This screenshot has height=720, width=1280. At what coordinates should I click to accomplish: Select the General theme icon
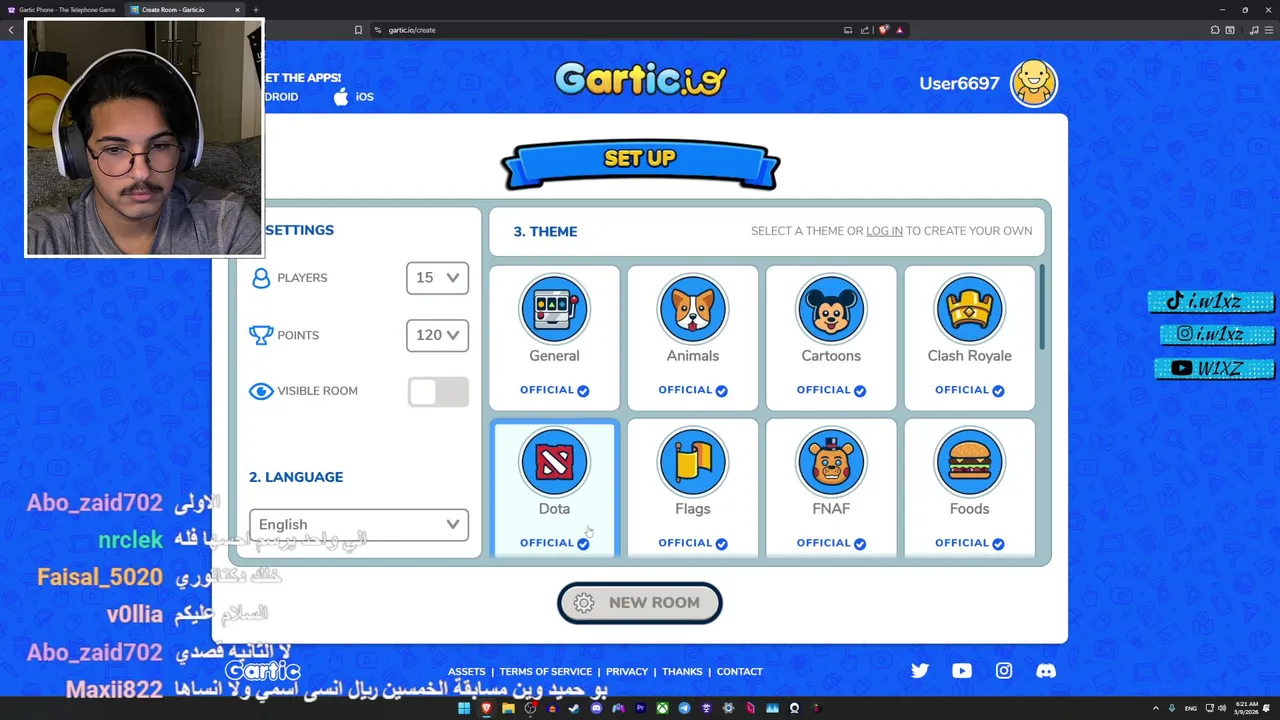click(554, 309)
